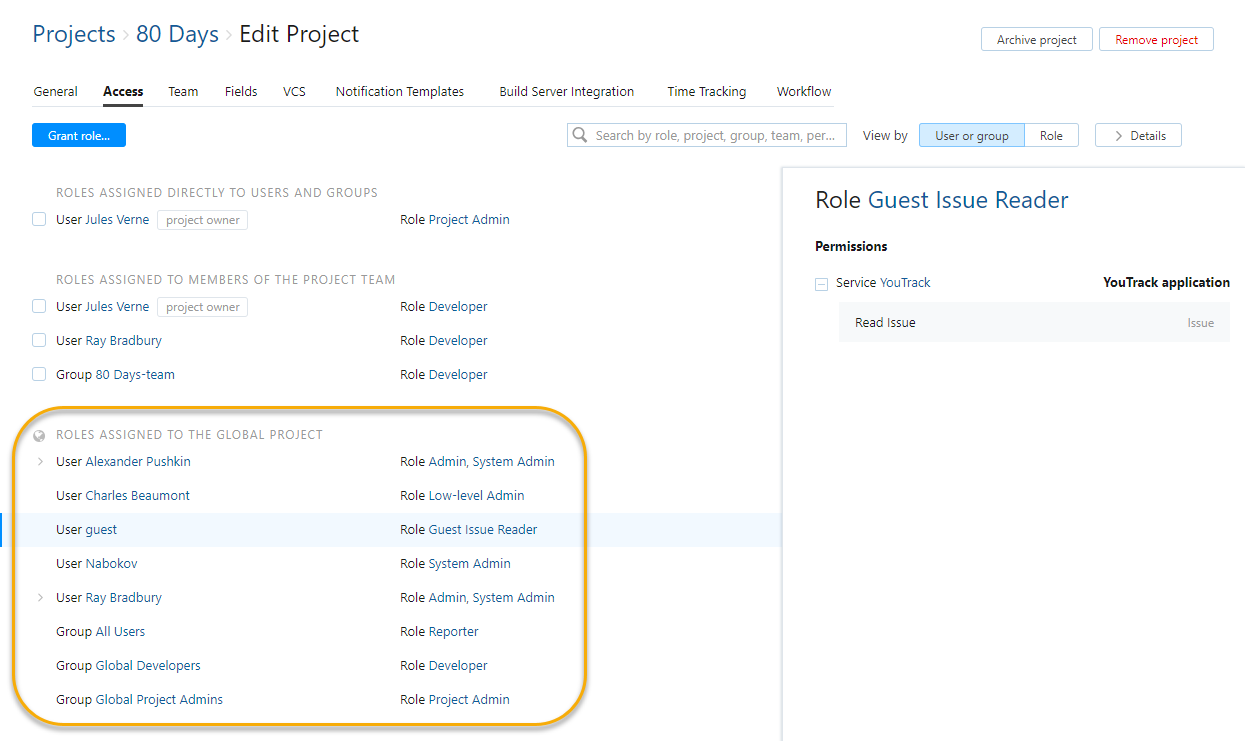Expand Alexander Pushkin's role entry
1245x741 pixels.
tap(40, 461)
